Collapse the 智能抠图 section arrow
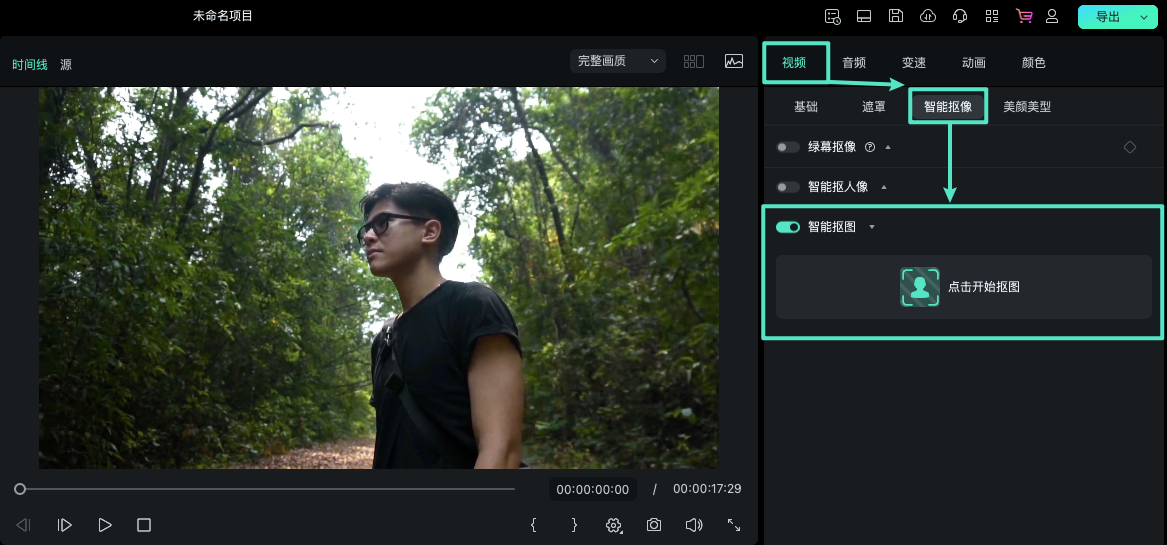 tap(872, 227)
